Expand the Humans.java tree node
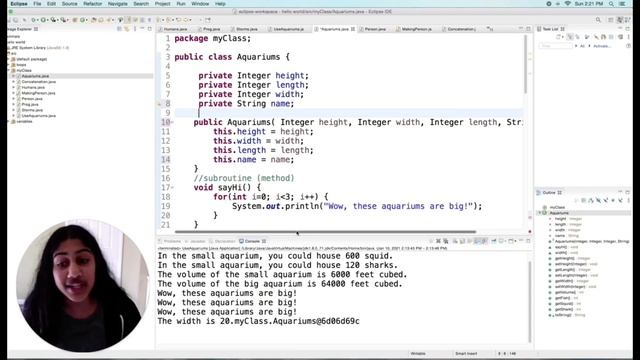Image resolution: width=640 pixels, height=360 pixels. pyautogui.click(x=13, y=87)
